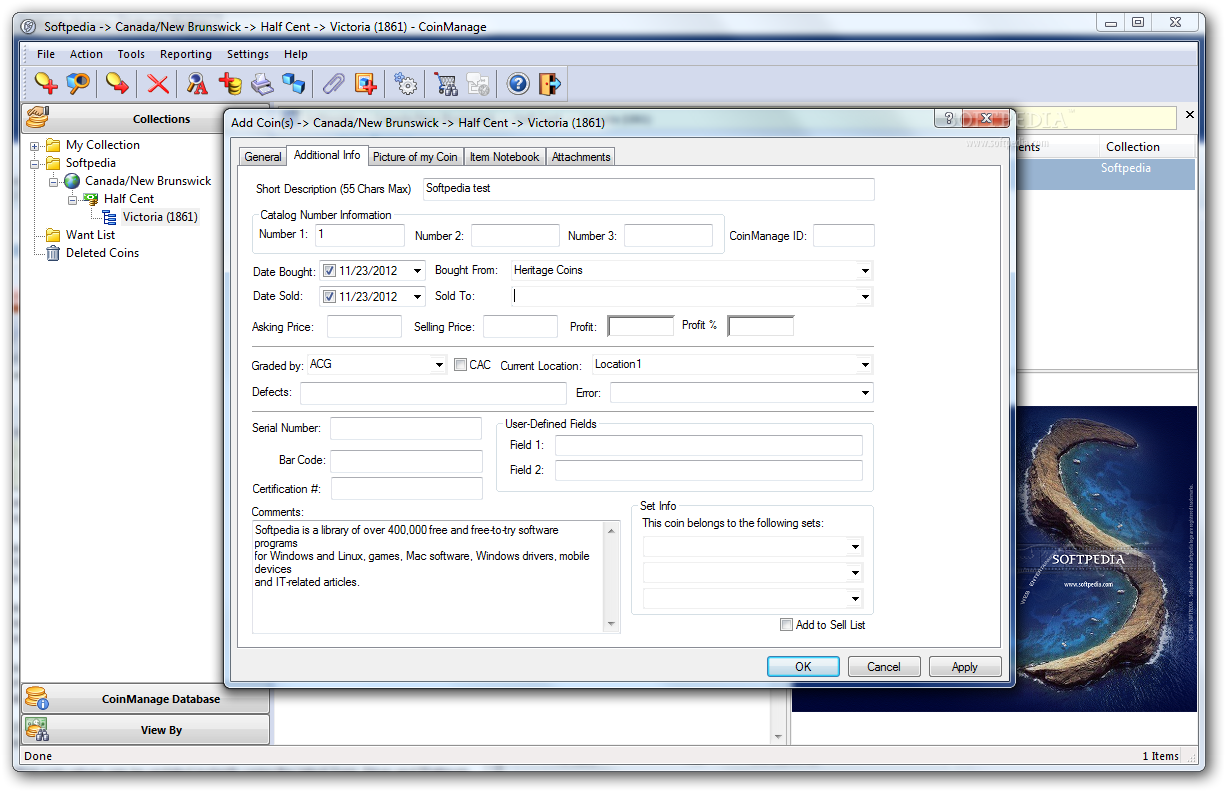The width and height of the screenshot is (1226, 792).
Task: Click the View By panel button
Action: (146, 730)
